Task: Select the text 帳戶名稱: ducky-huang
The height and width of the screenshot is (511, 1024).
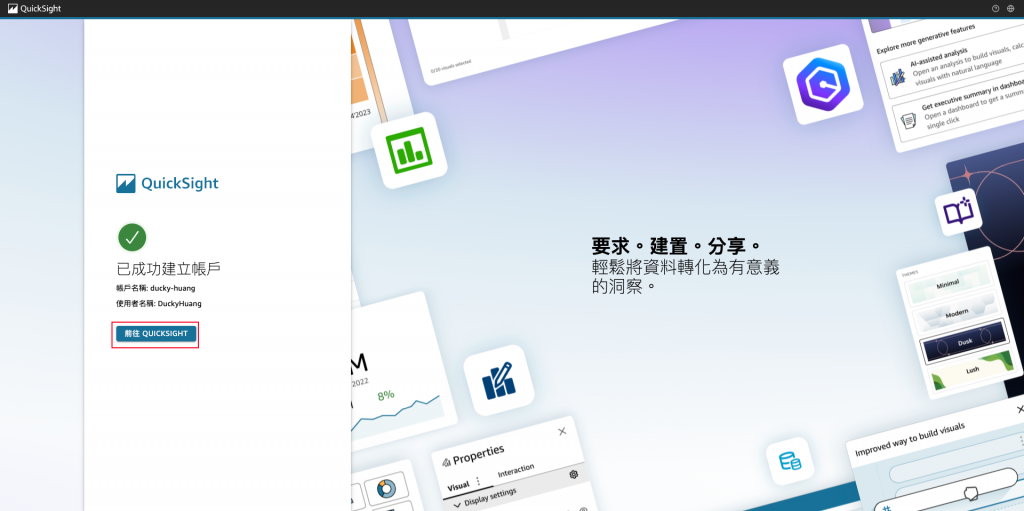Action: pyautogui.click(x=155, y=288)
